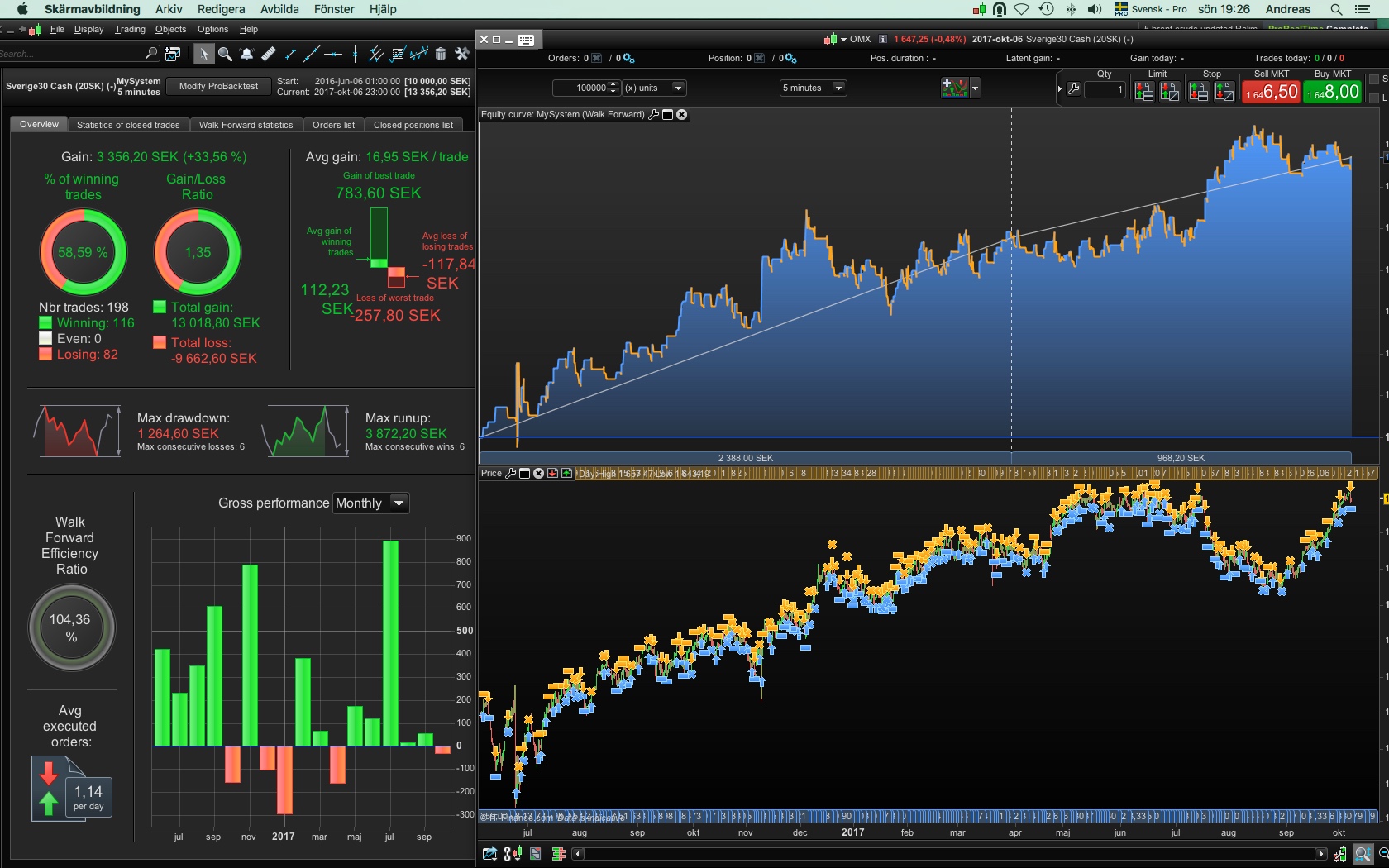Click the order settings wrench beside Qty
Viewport: 1389px width, 868px height.
pyautogui.click(x=1073, y=89)
